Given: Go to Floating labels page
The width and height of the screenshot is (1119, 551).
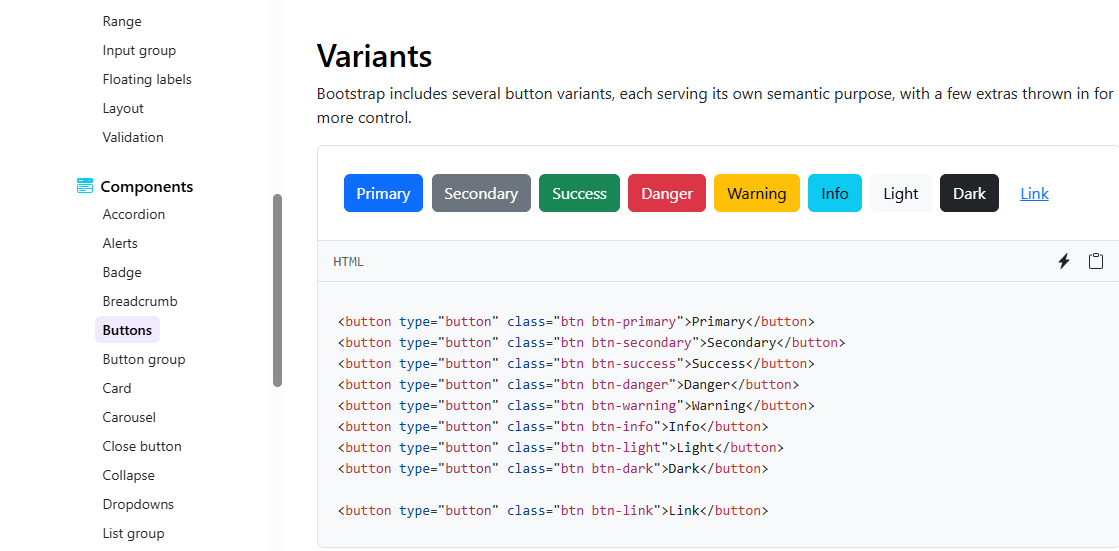Looking at the screenshot, I should click(147, 79).
